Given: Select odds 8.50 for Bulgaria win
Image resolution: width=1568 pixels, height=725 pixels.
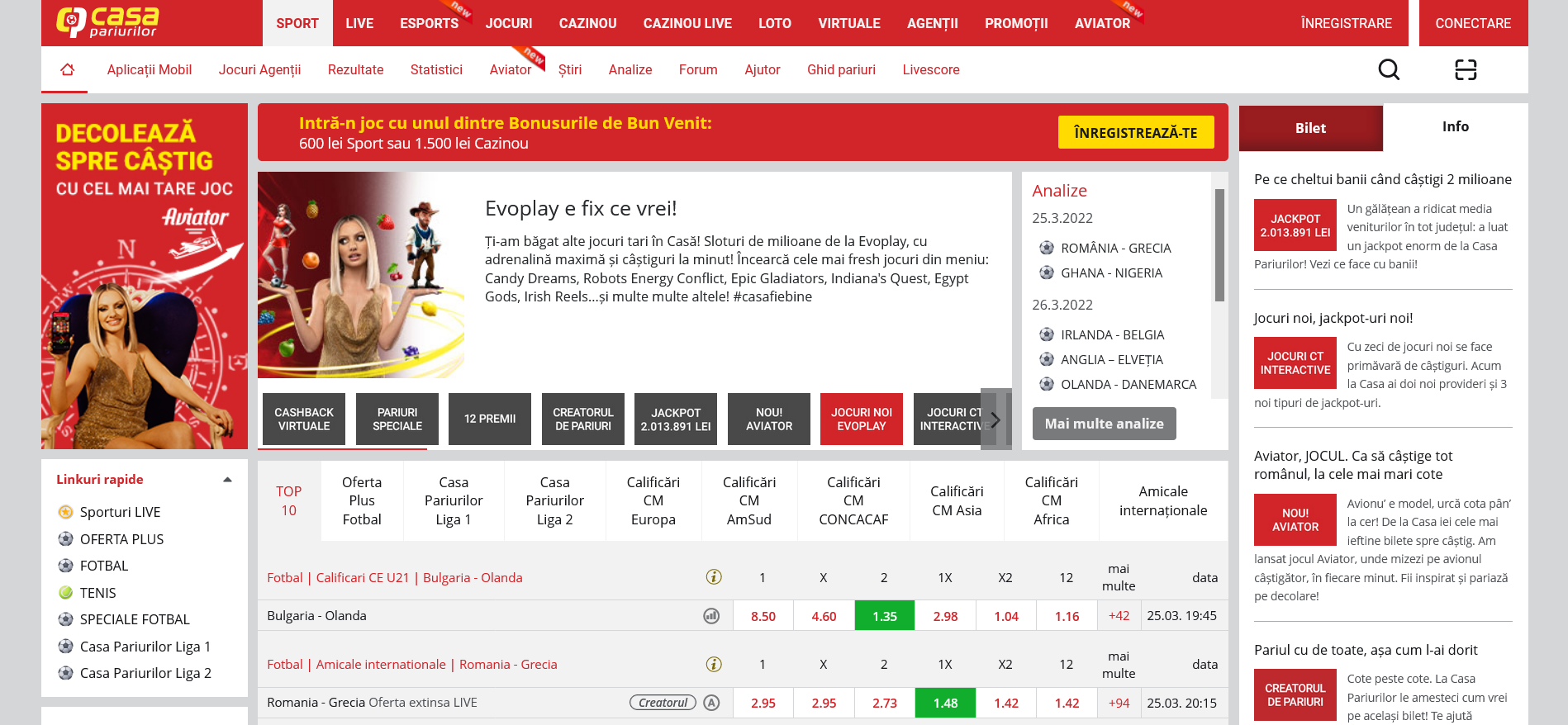Looking at the screenshot, I should (x=763, y=616).
